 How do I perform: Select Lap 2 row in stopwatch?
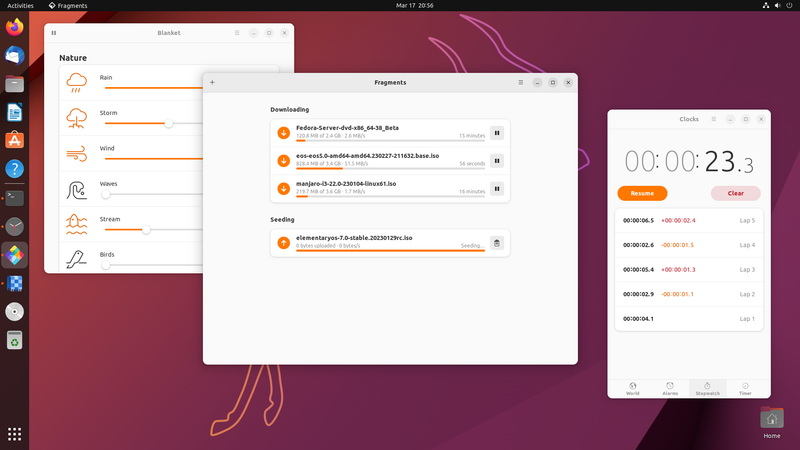point(689,294)
